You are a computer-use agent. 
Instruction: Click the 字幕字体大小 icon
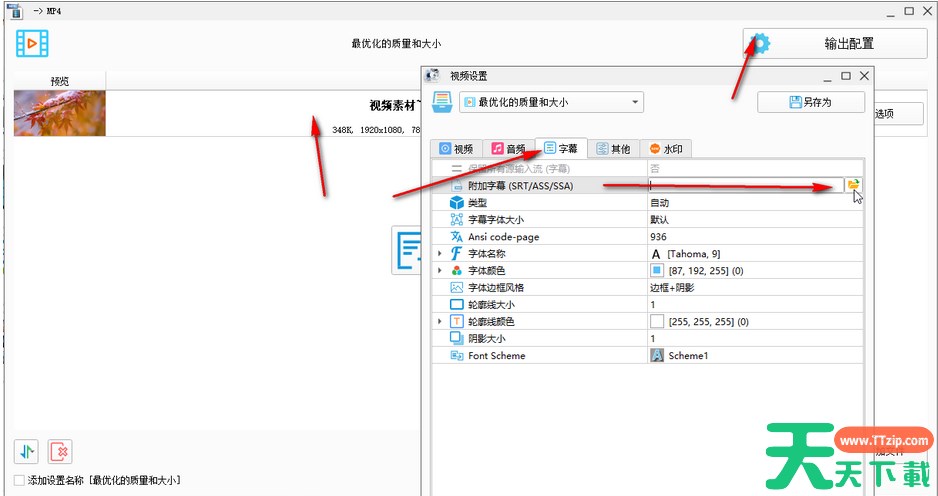pos(457,220)
